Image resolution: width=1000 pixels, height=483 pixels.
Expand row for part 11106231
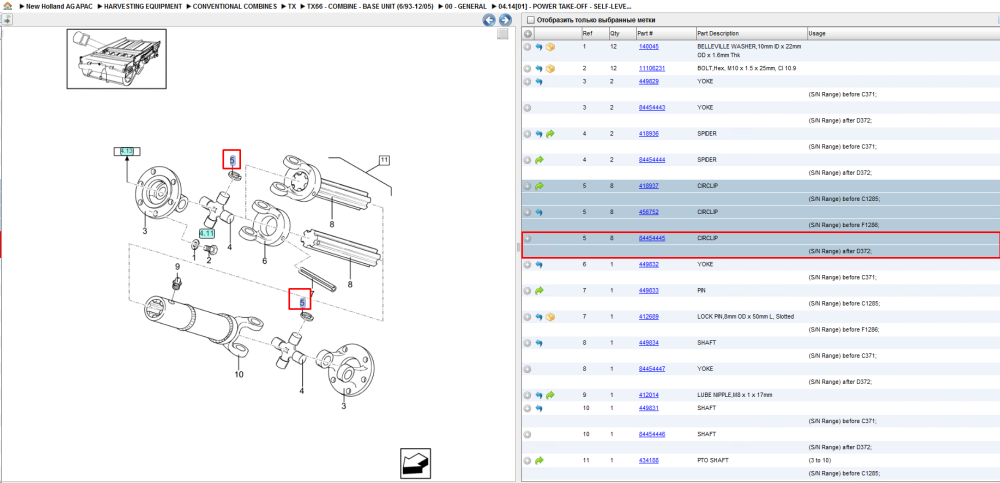527,68
